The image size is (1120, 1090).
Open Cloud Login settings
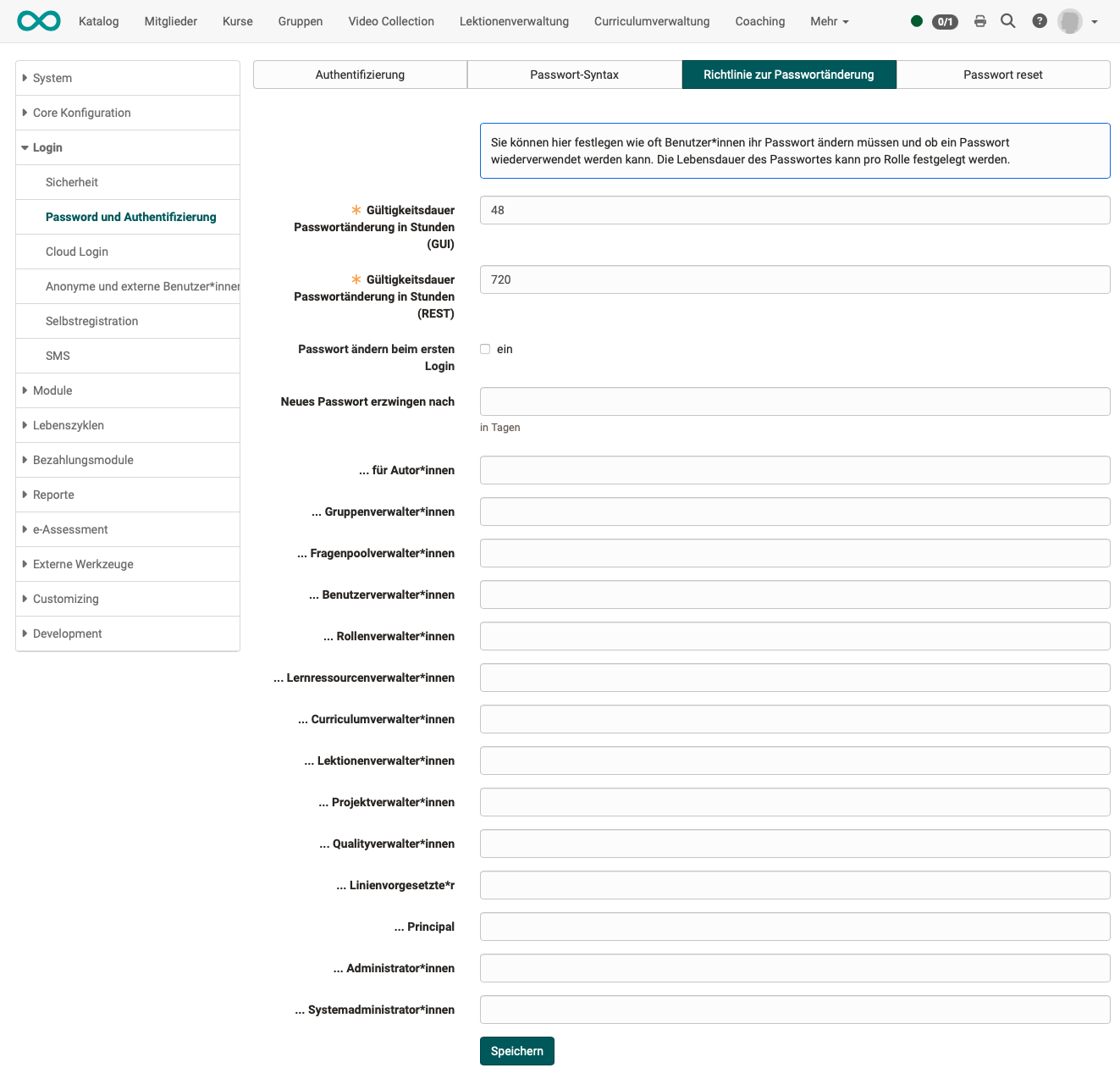[x=128, y=252]
